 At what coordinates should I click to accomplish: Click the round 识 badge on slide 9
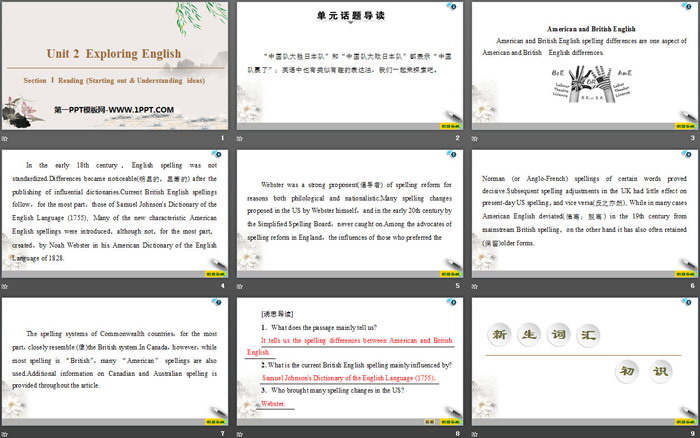tap(661, 371)
